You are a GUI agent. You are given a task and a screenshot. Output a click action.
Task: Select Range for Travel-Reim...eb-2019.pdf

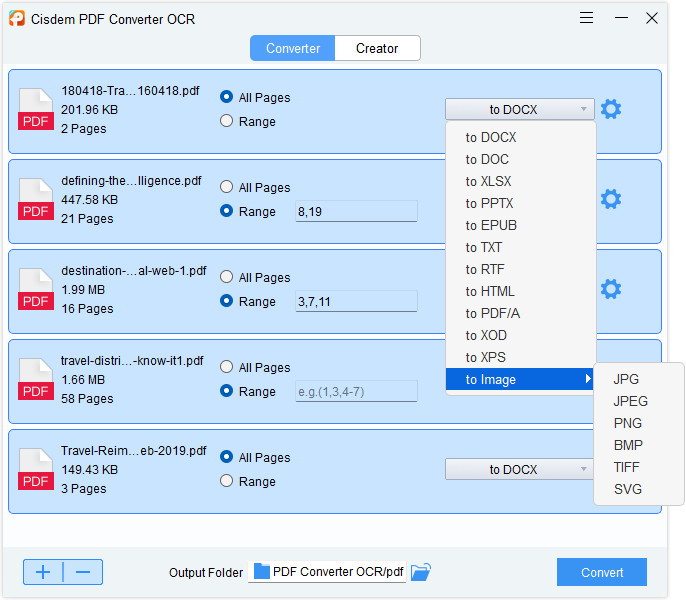click(x=226, y=481)
